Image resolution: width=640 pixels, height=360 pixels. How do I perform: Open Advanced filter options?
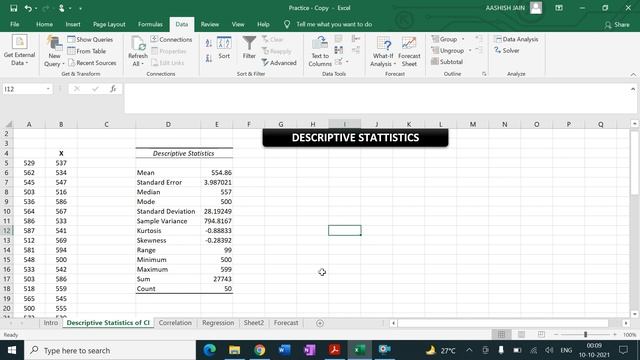(279, 63)
